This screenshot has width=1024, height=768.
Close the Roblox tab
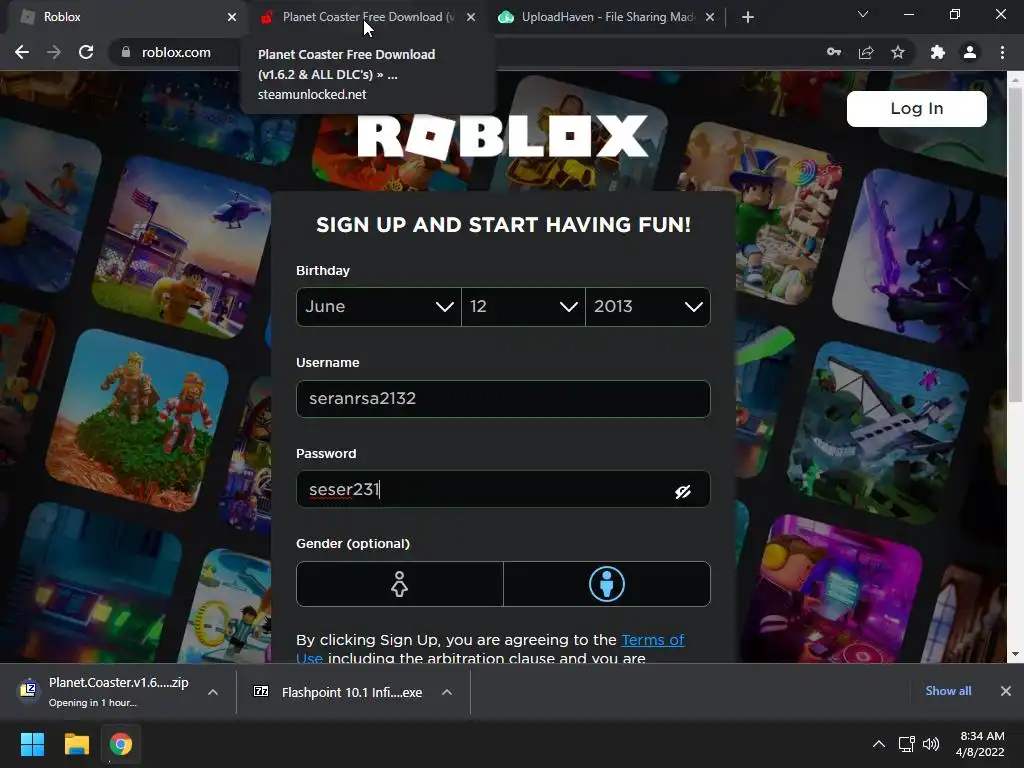coord(232,17)
